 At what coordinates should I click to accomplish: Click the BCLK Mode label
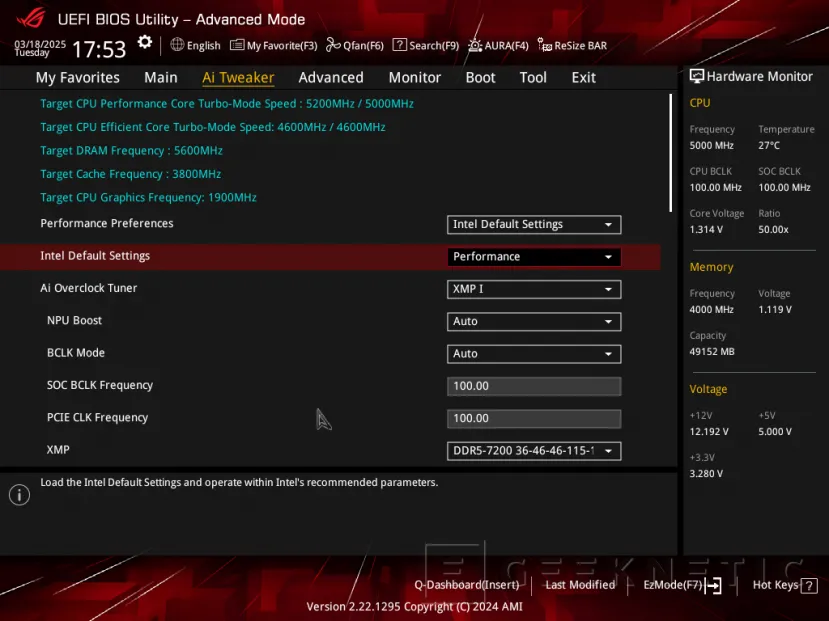76,353
